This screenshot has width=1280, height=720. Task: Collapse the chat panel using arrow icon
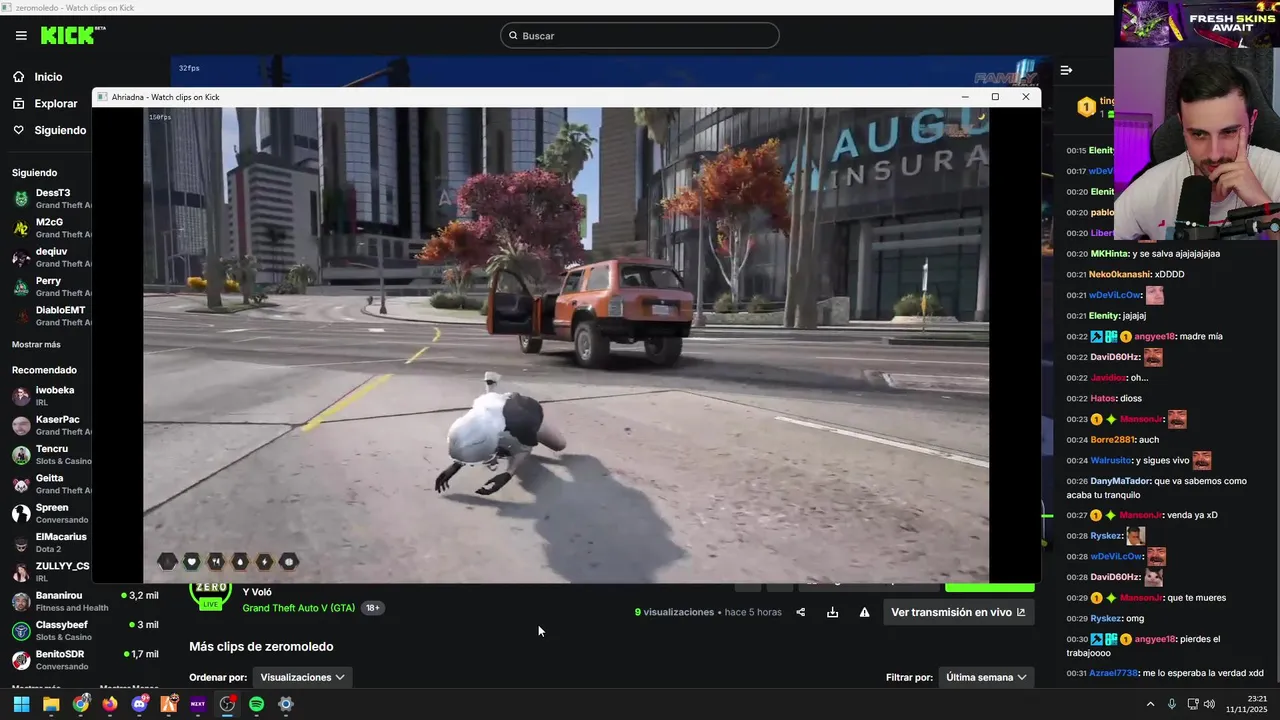tap(1066, 70)
